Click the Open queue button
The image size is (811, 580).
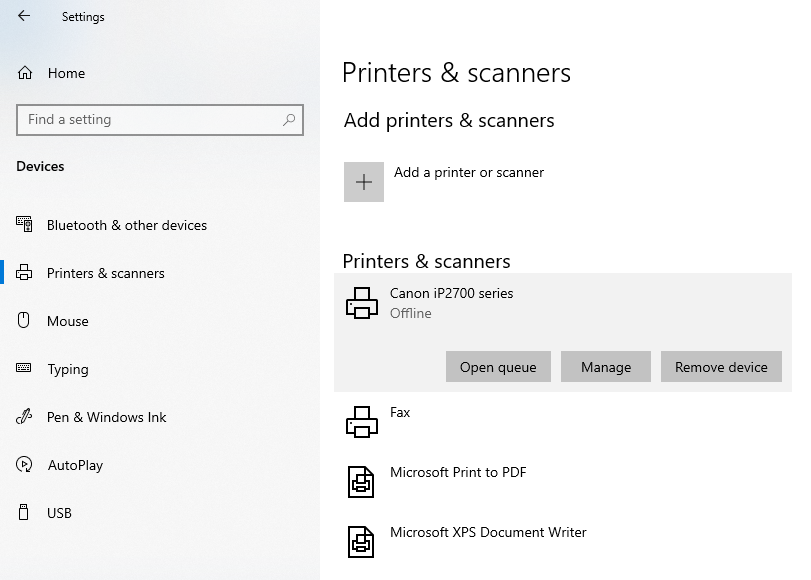(498, 366)
